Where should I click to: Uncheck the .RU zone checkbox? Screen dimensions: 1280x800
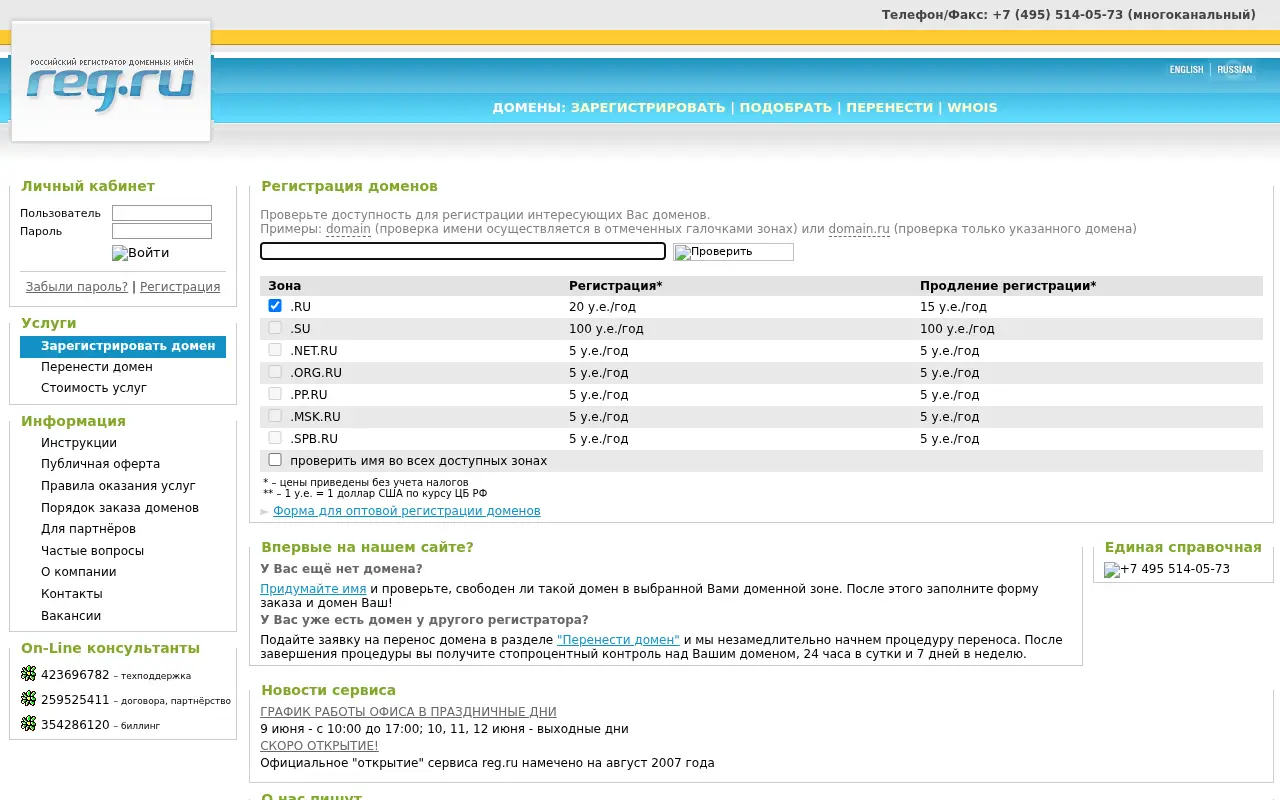tap(275, 306)
